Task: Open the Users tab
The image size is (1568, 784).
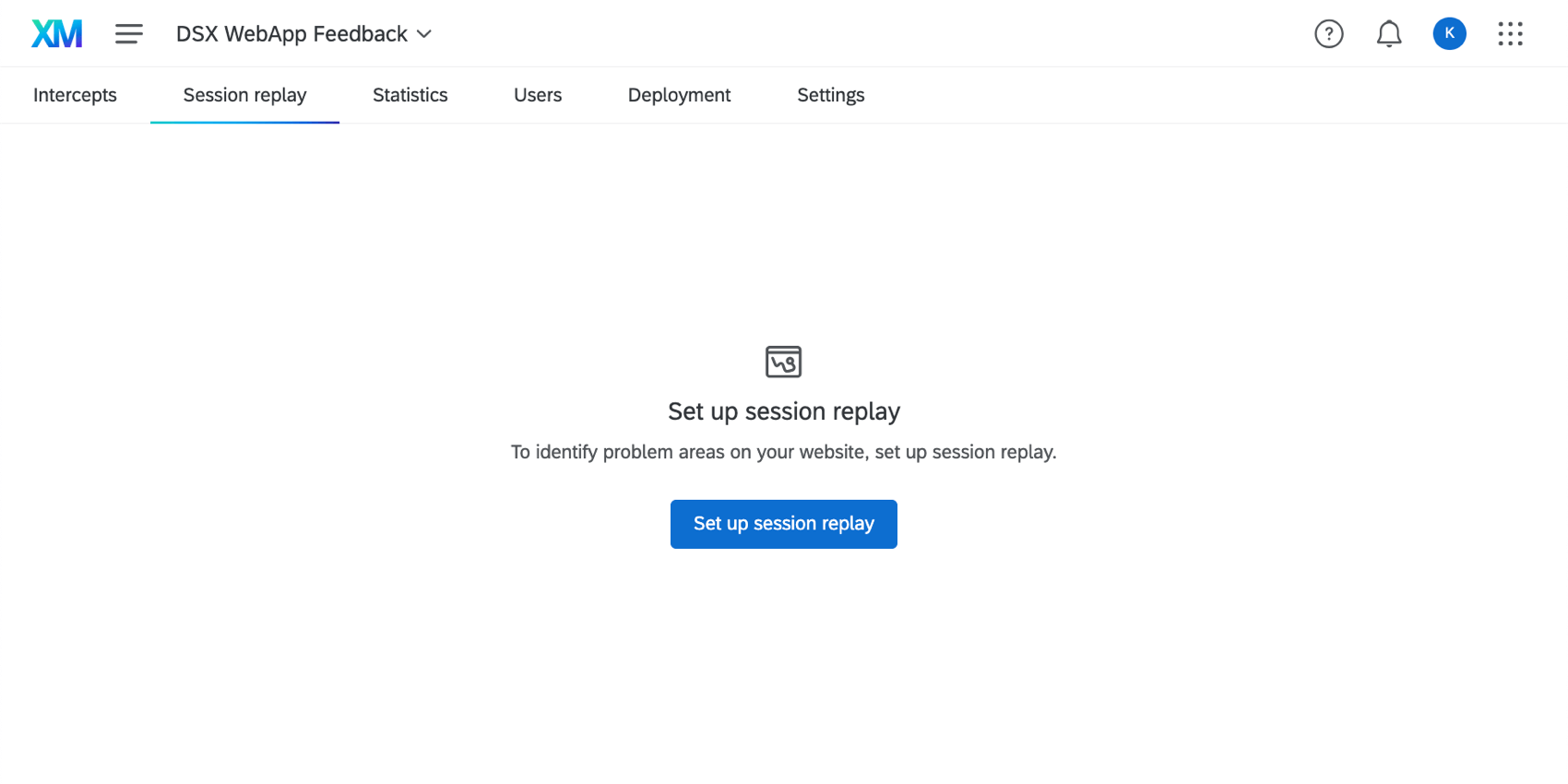Action: tap(538, 95)
